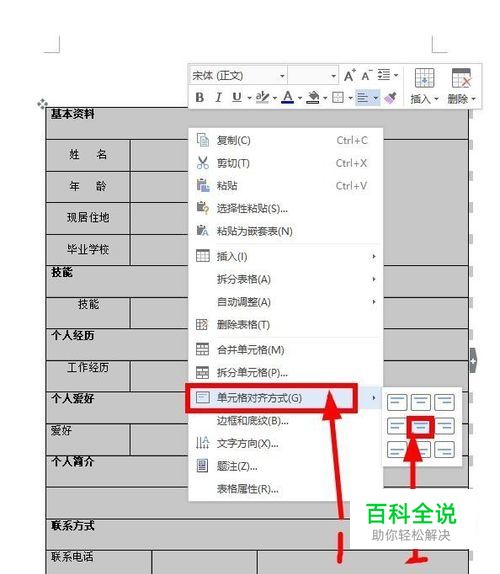Choose middle-center cell alignment option
Image resolution: width=500 pixels, height=574 pixels.
click(421, 426)
